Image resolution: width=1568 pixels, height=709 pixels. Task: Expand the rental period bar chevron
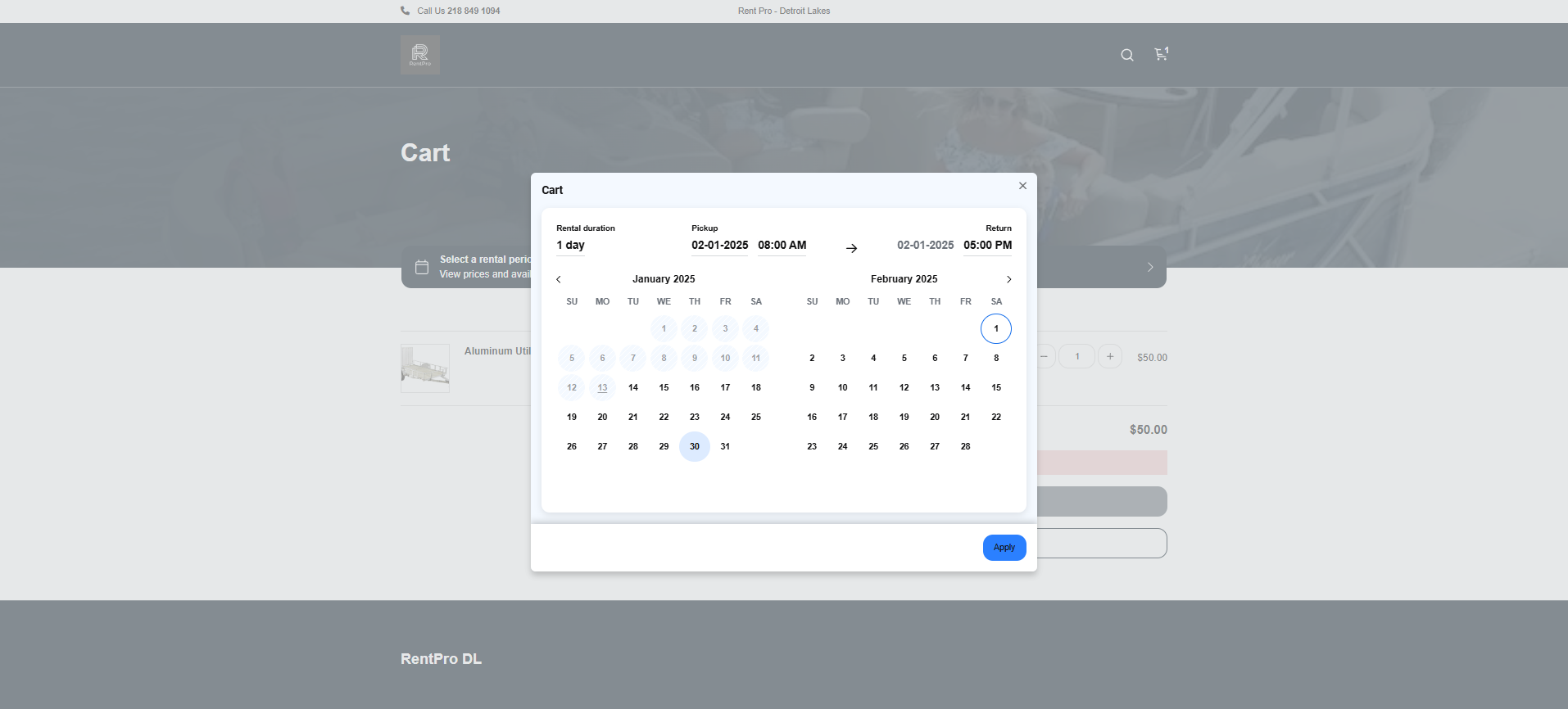point(1150,267)
